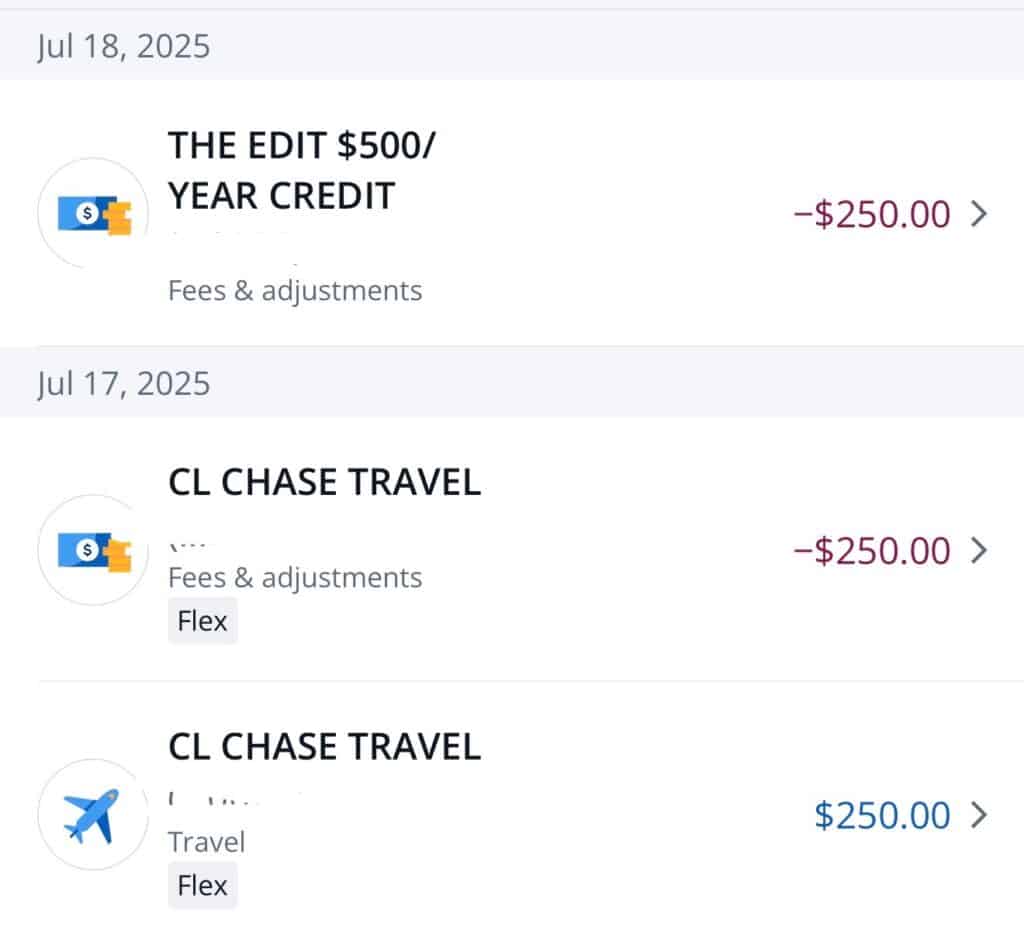The width and height of the screenshot is (1024, 934).
Task: Click Fees & adjustments label under CL CHASE TRAVEL
Action: point(295,578)
